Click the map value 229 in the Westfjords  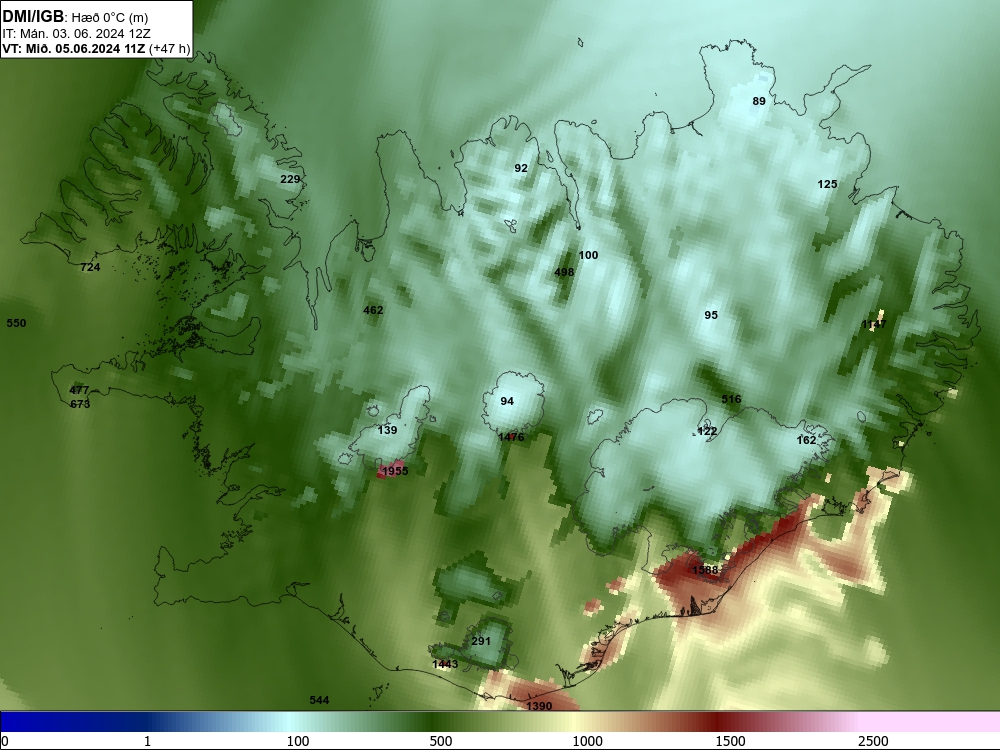pyautogui.click(x=290, y=179)
